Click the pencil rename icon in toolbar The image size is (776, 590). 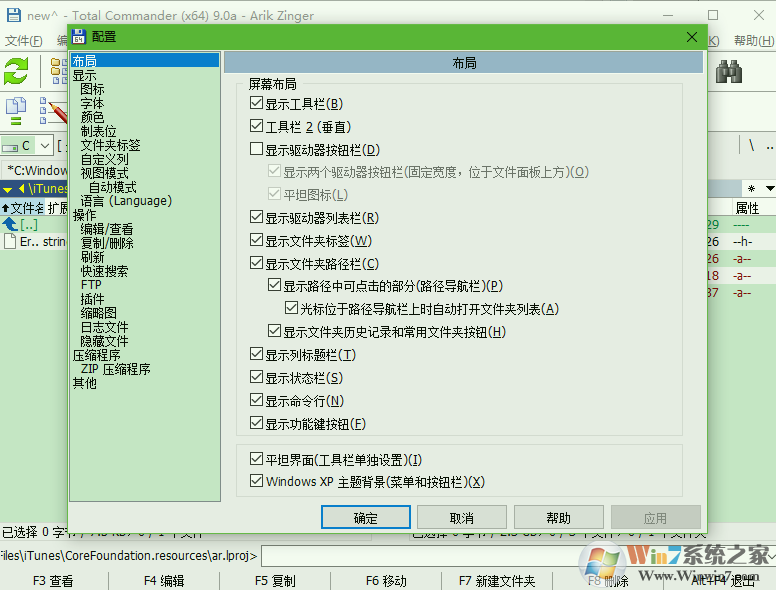pyautogui.click(x=53, y=111)
